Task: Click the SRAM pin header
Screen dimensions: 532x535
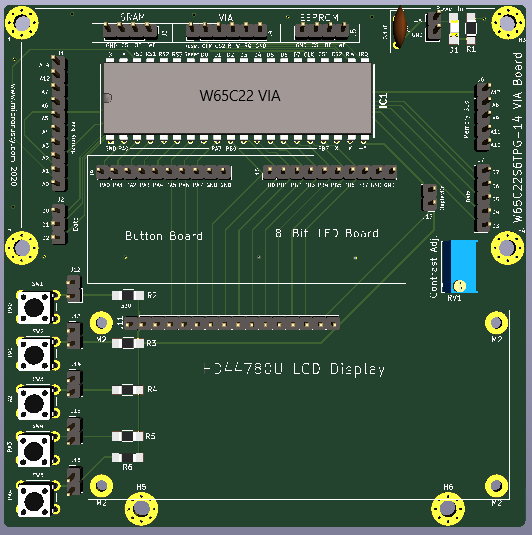Action: pos(130,31)
